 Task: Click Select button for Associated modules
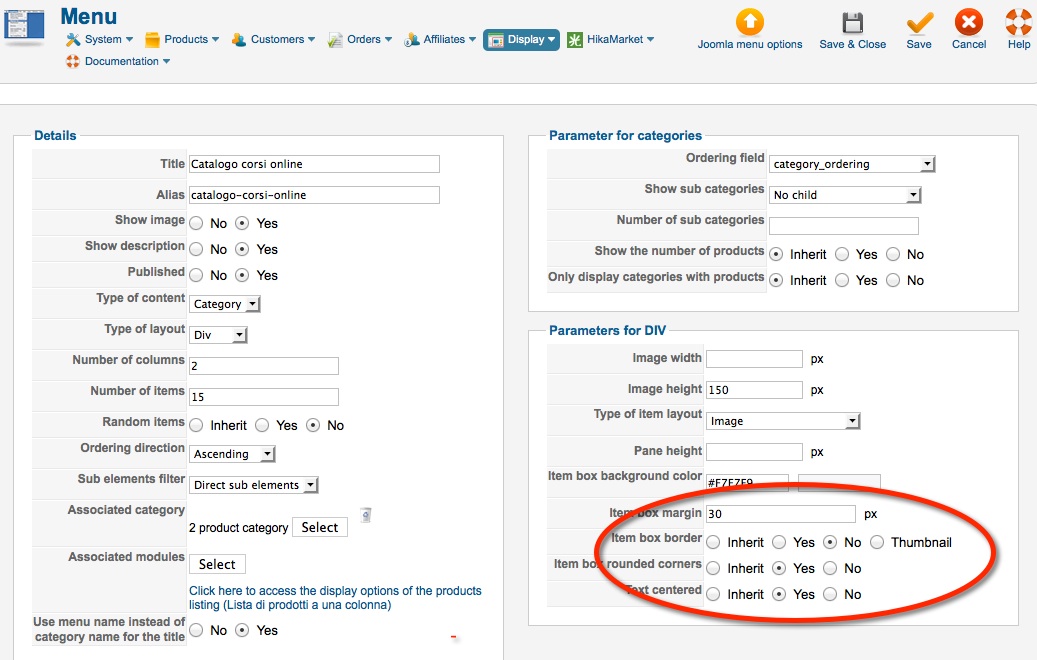[217, 564]
